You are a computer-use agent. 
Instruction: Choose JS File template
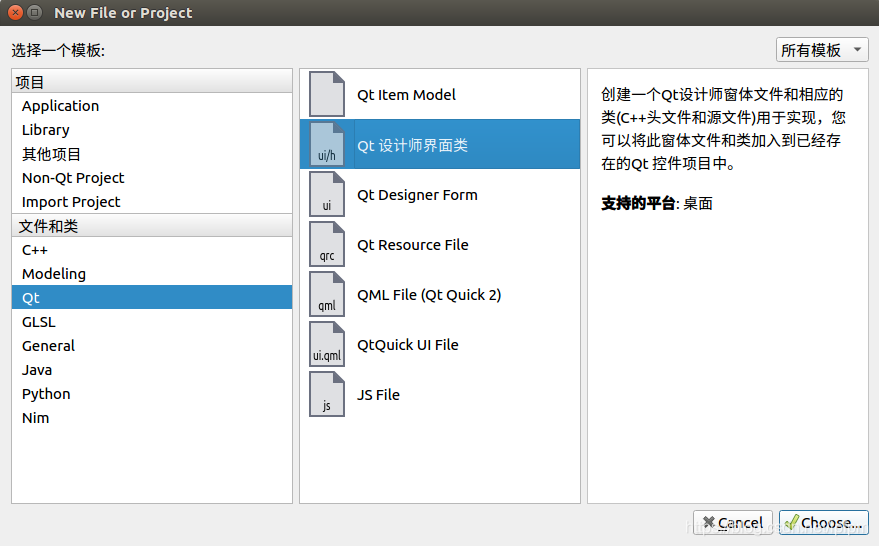pos(440,394)
